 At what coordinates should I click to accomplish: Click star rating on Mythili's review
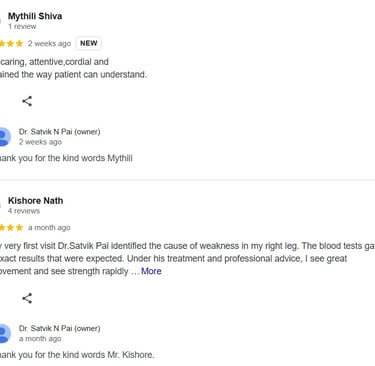pyautogui.click(x=11, y=44)
